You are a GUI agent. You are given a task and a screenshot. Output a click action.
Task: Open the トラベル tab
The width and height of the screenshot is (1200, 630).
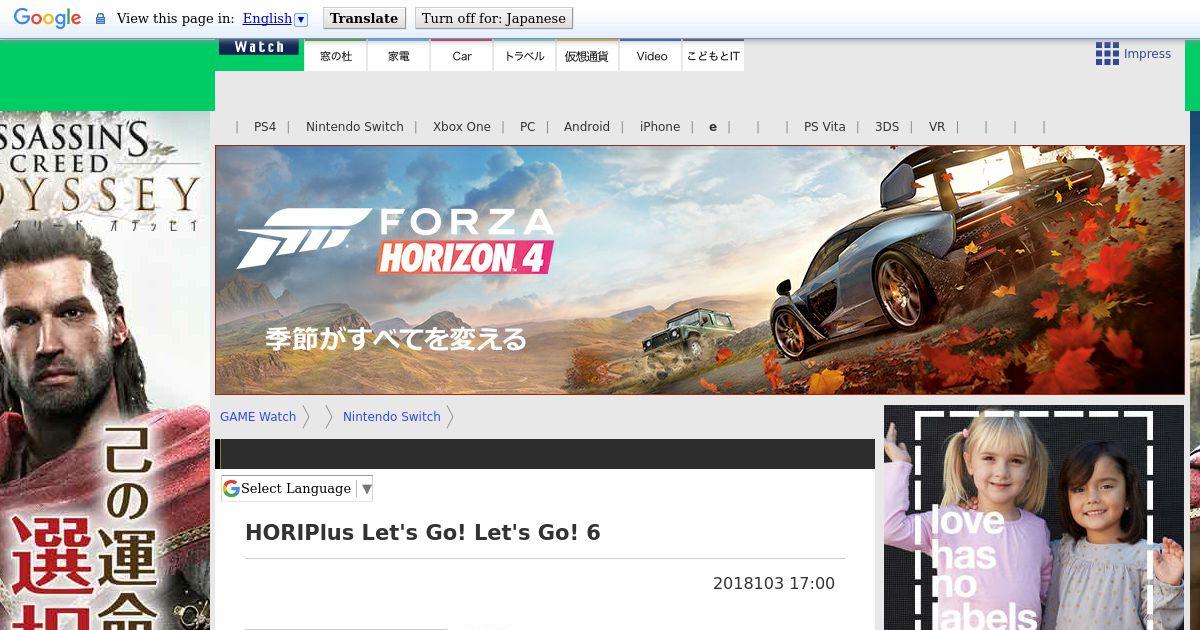pyautogui.click(x=524, y=56)
